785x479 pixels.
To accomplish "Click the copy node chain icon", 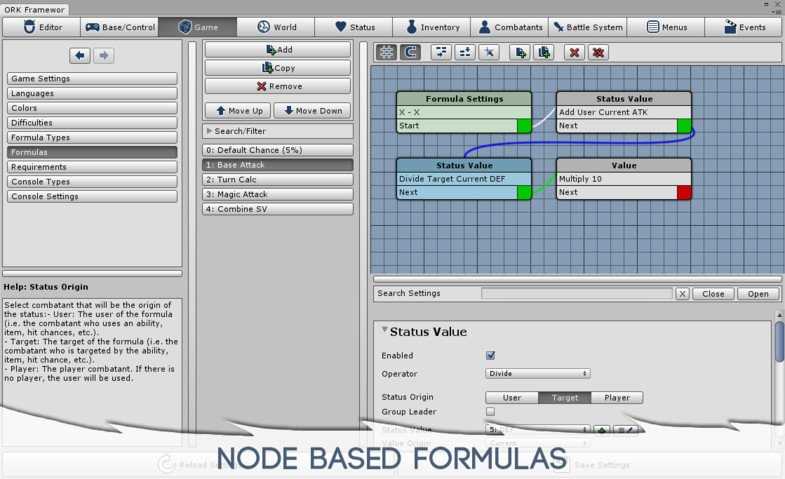I will coord(544,52).
